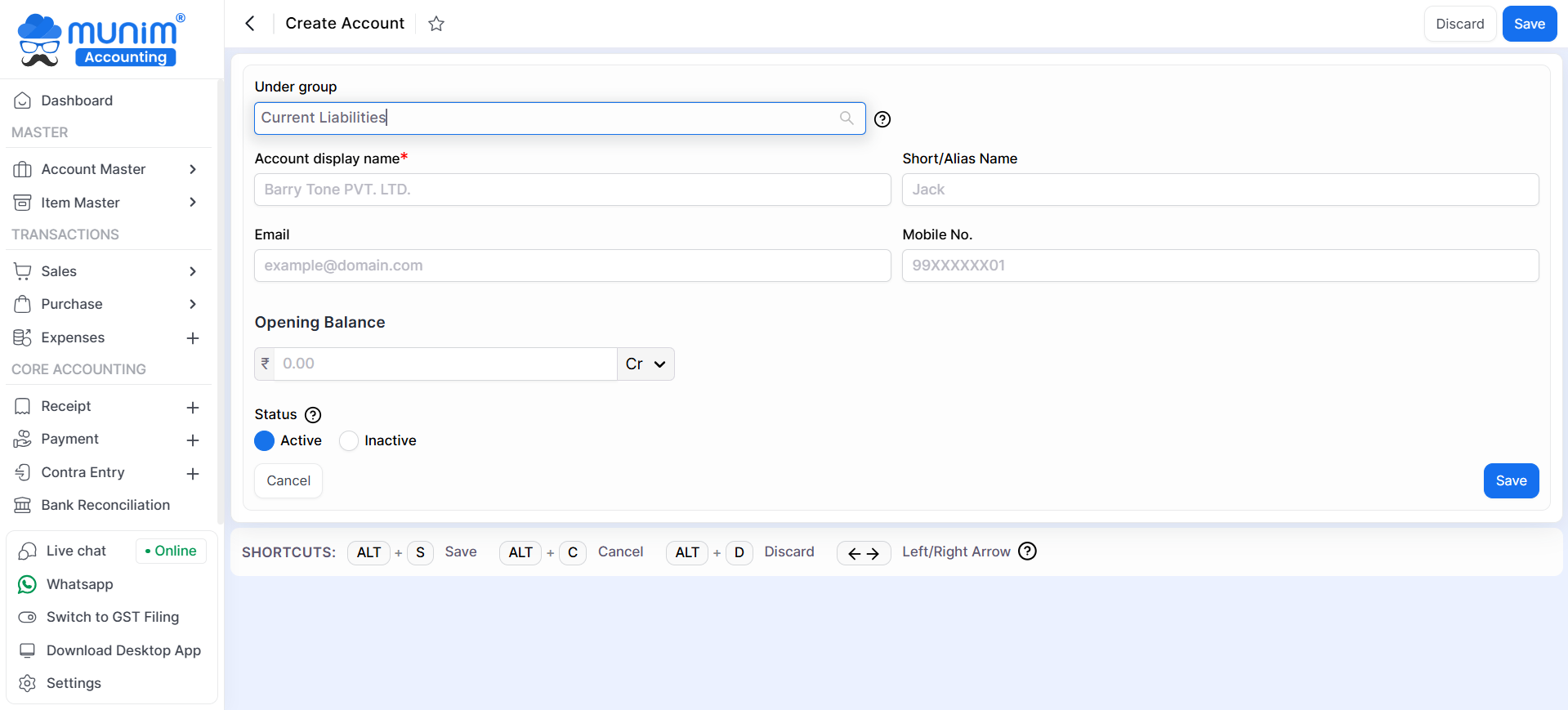
Task: Click the plus icon next to Receipt
Action: pyautogui.click(x=193, y=407)
